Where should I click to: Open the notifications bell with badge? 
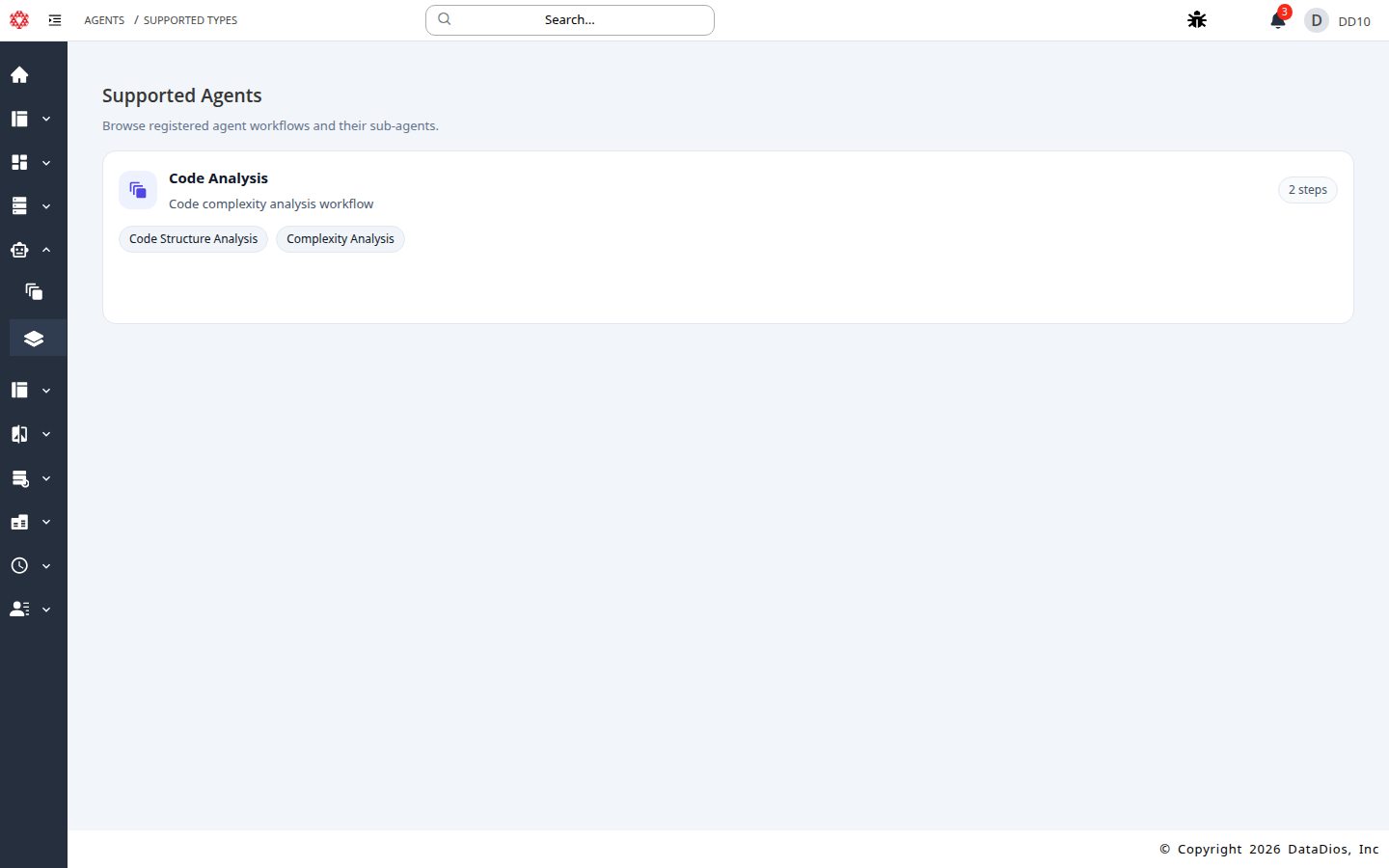coord(1277,19)
